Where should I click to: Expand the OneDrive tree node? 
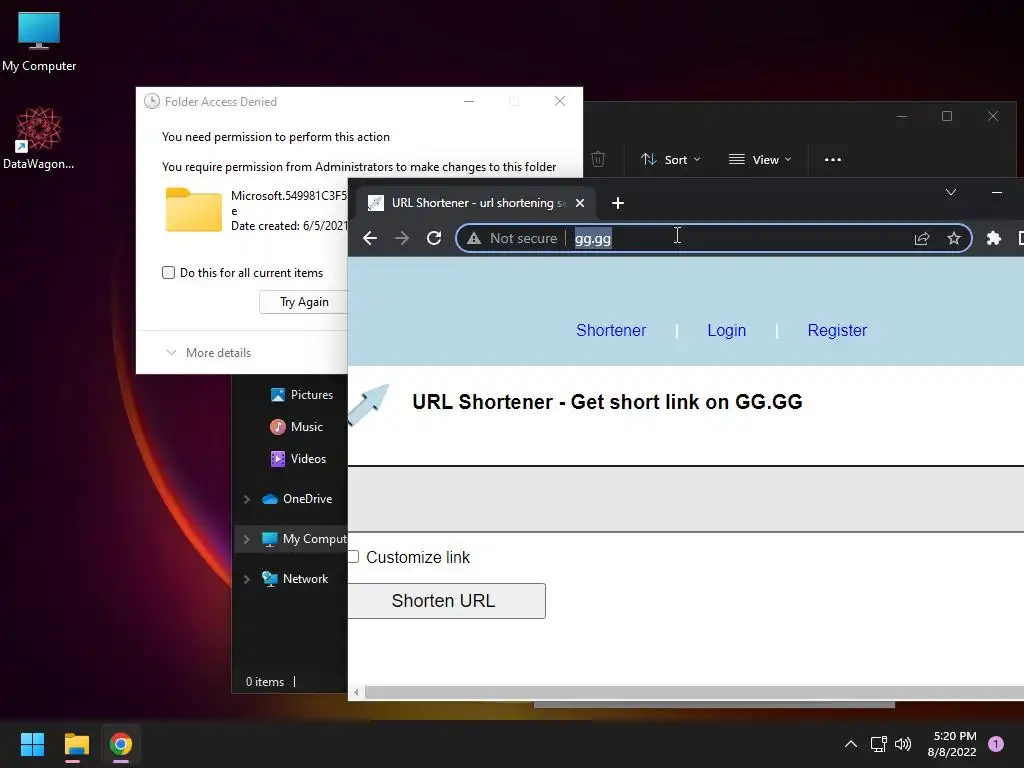tap(247, 499)
